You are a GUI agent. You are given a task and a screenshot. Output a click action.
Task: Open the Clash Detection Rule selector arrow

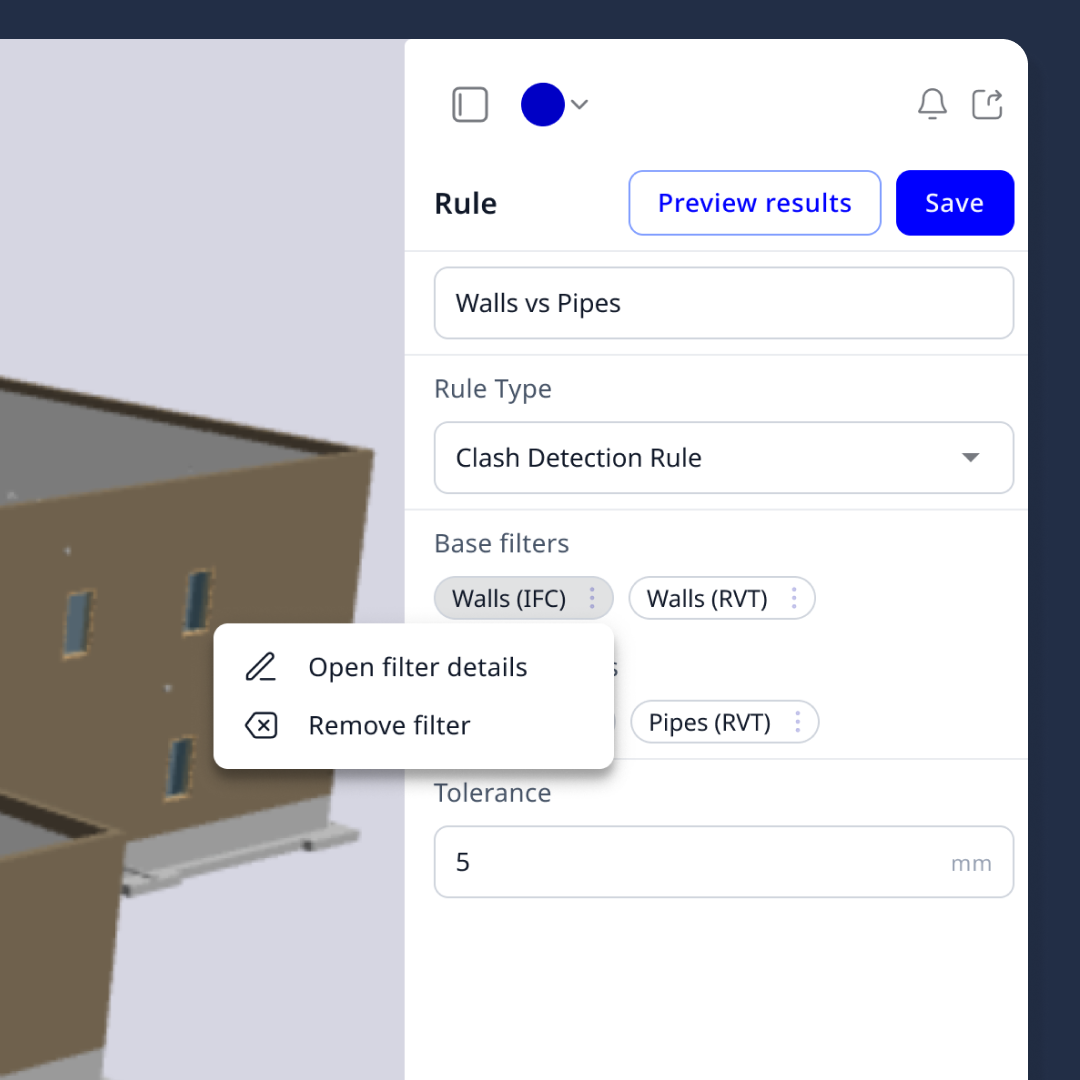(x=969, y=458)
